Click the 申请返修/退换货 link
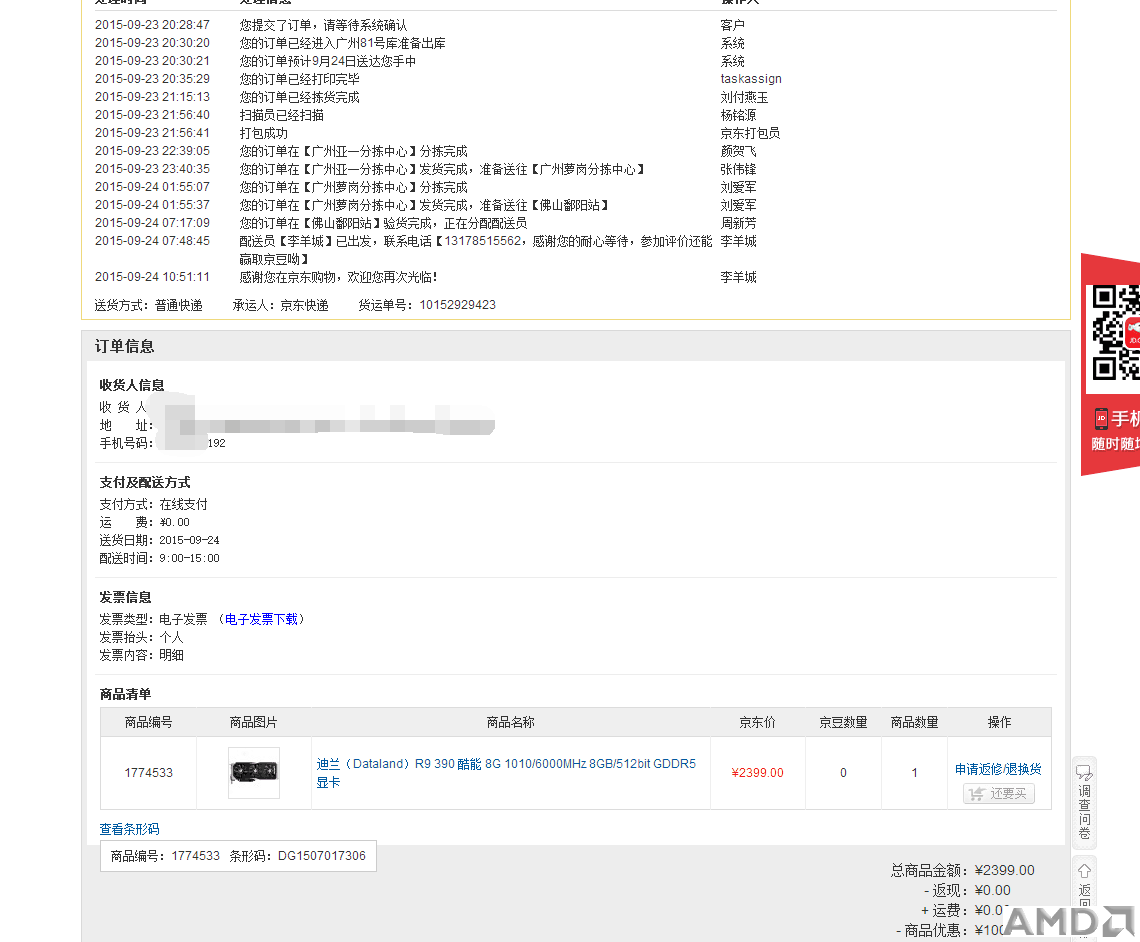This screenshot has height=942, width=1140. pos(998,769)
